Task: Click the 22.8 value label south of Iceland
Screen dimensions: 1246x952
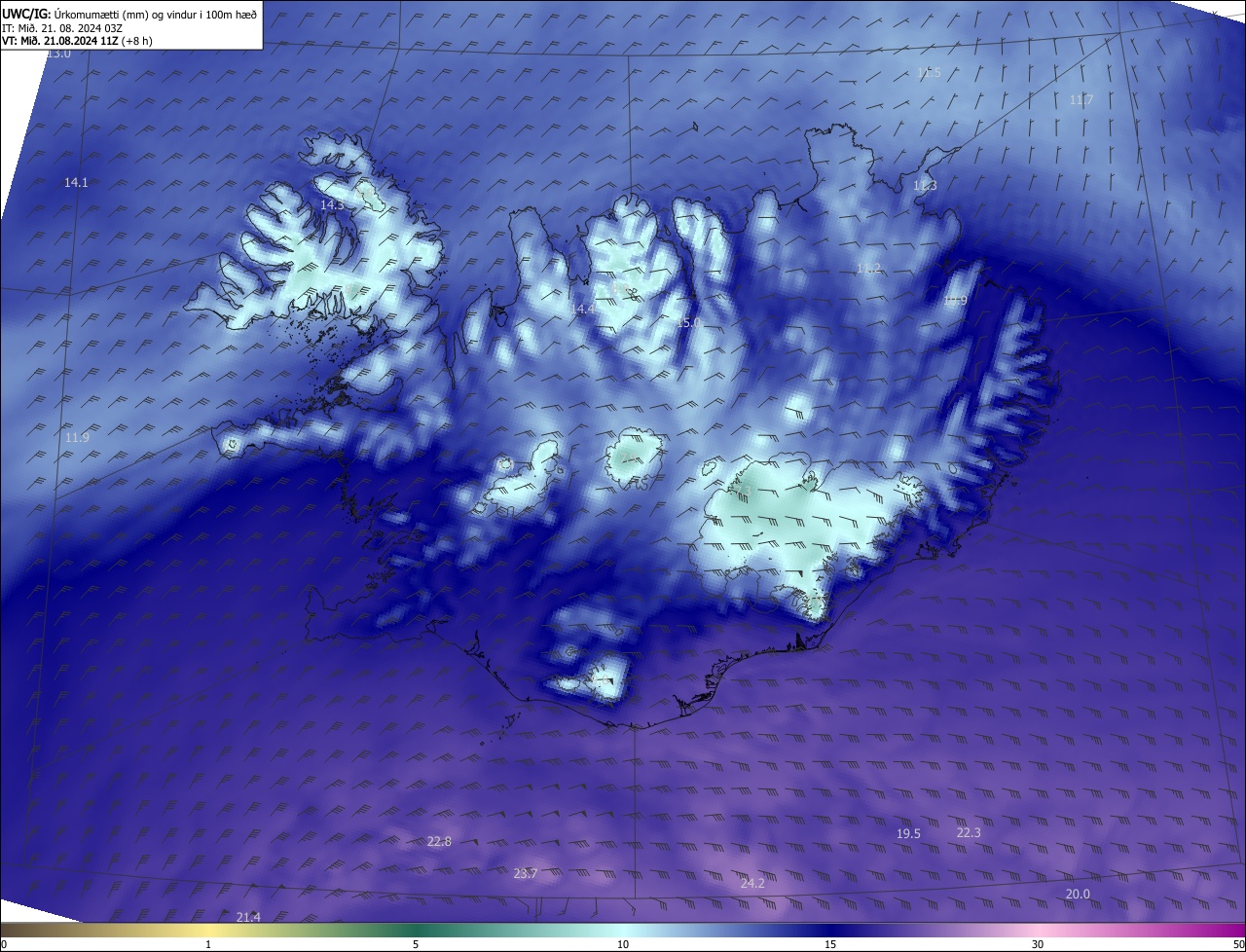Action: pos(439,842)
